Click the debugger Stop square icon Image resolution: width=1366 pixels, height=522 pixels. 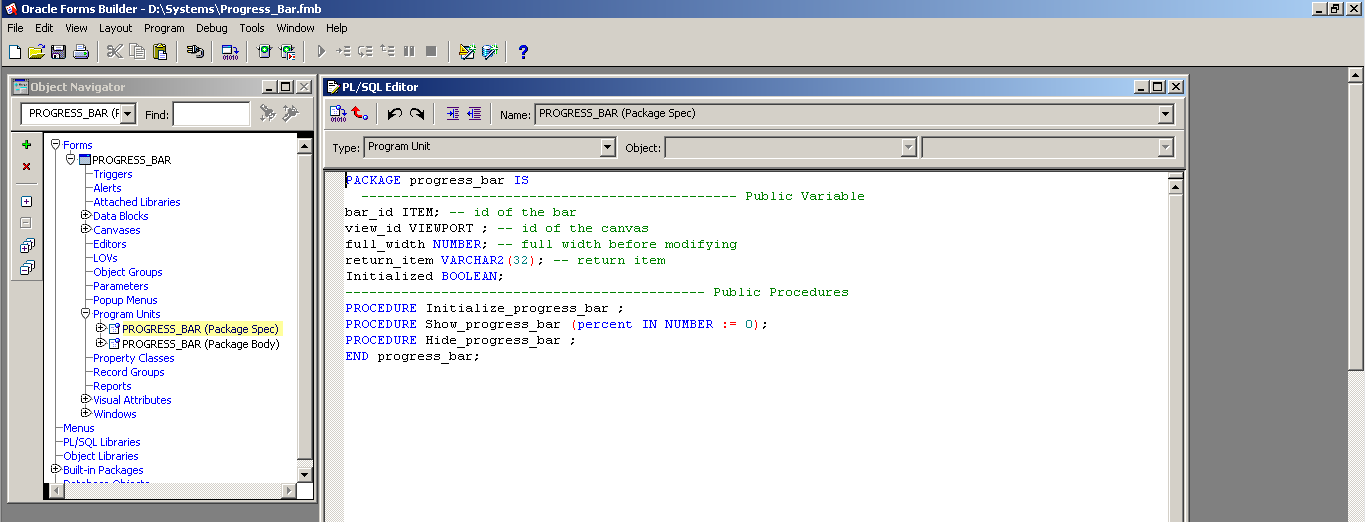(x=431, y=51)
